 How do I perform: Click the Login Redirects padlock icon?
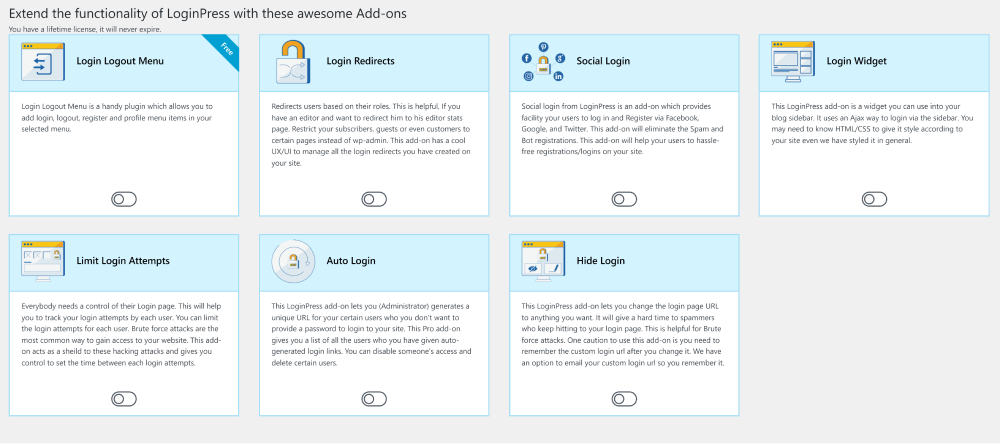[293, 62]
